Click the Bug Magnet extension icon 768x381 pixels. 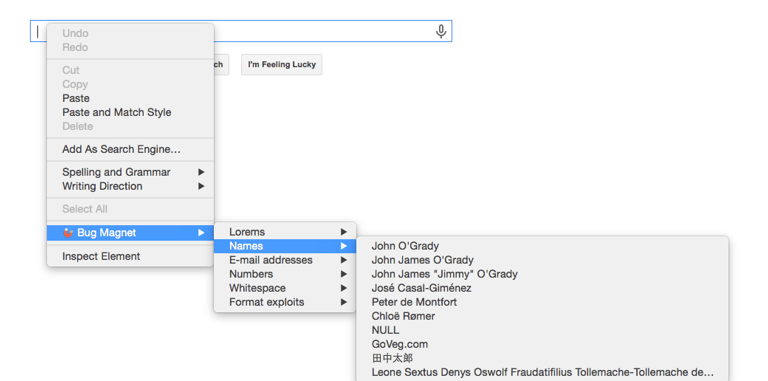click(69, 233)
